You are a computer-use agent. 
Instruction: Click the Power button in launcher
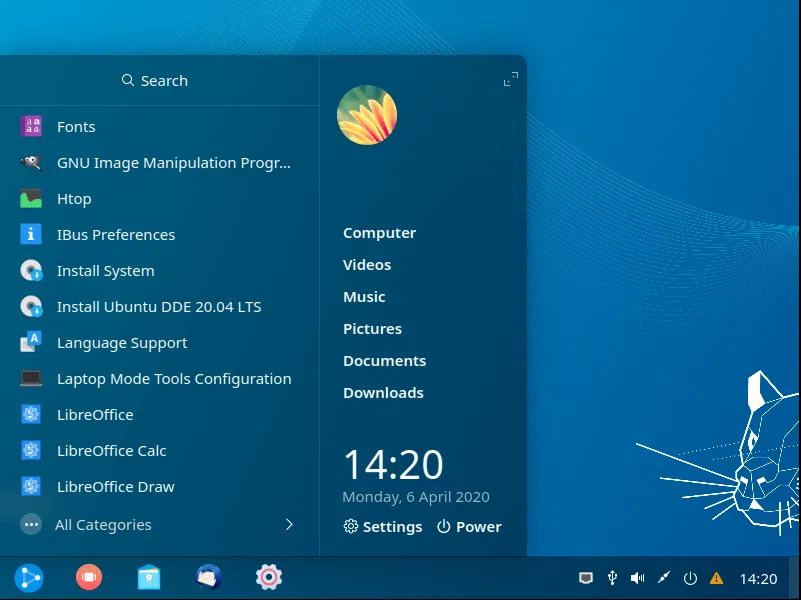(469, 526)
